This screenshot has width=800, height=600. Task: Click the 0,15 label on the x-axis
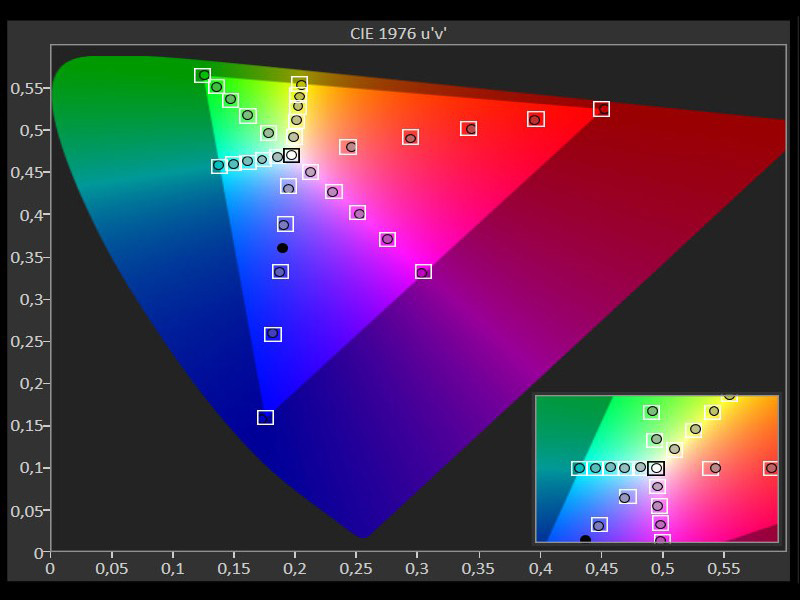click(x=234, y=569)
